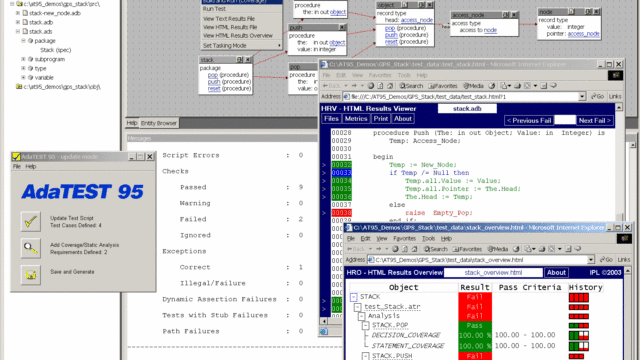
Task: Click Search in the test_stack browser toolbar
Action: pos(411,86)
